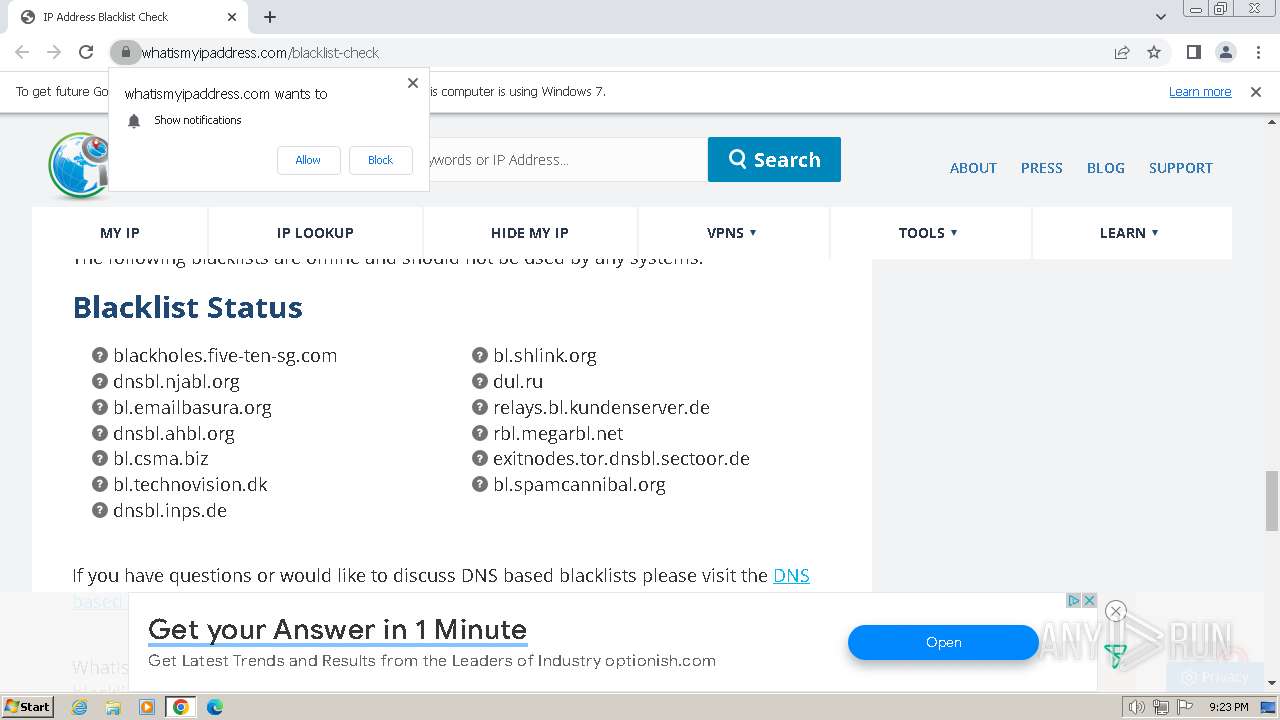Click the blue Search button
This screenshot has width=1280, height=720.
pyautogui.click(x=774, y=160)
